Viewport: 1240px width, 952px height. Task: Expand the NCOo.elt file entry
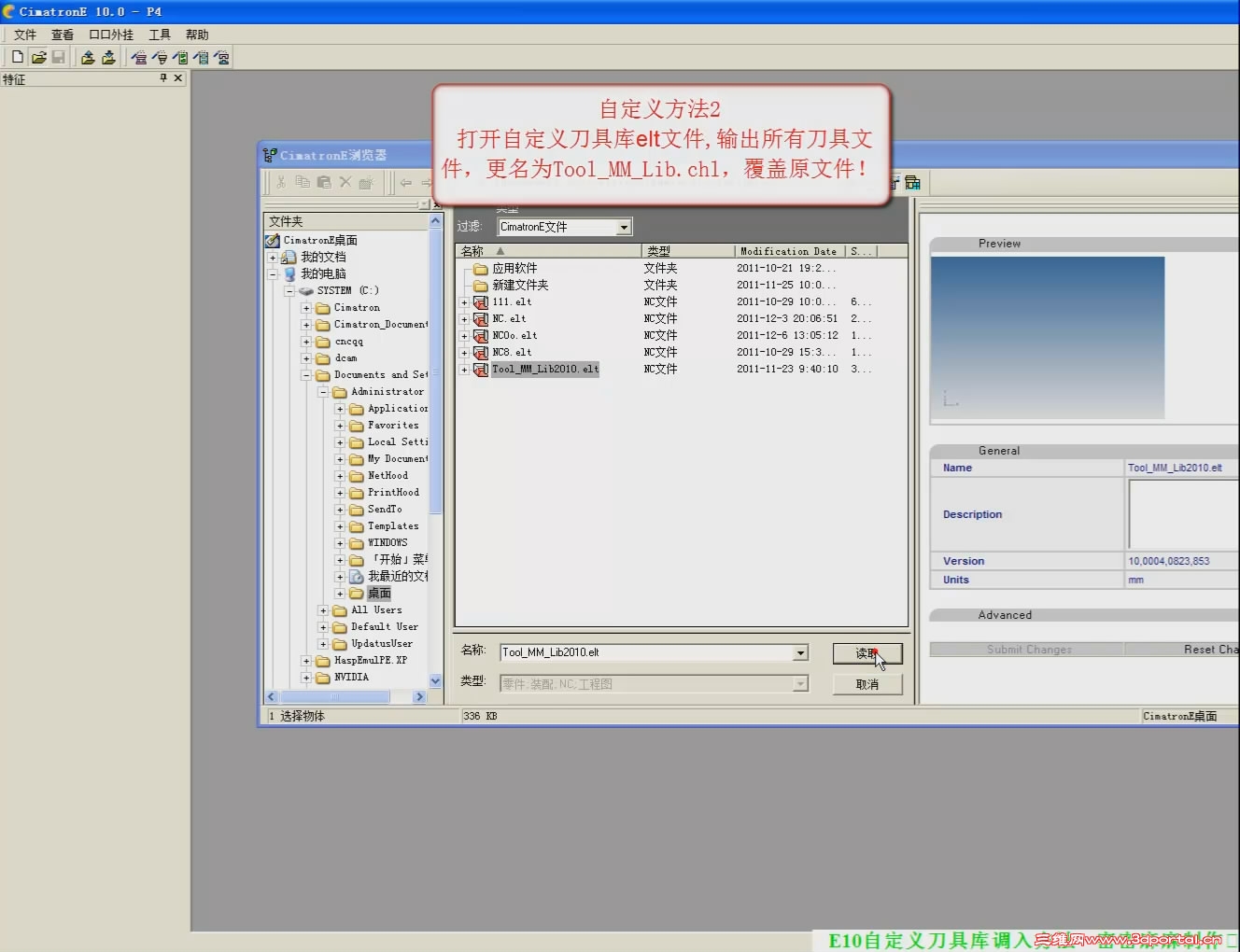(464, 336)
